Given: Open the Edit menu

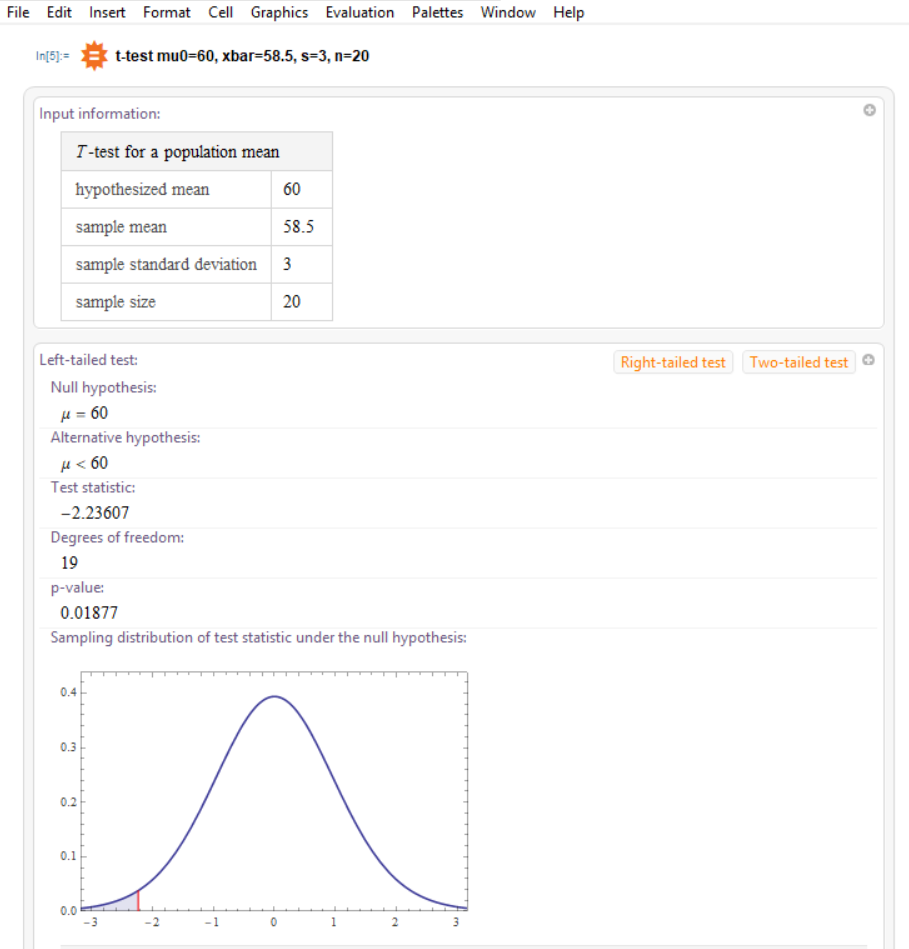Looking at the screenshot, I should pyautogui.click(x=59, y=12).
